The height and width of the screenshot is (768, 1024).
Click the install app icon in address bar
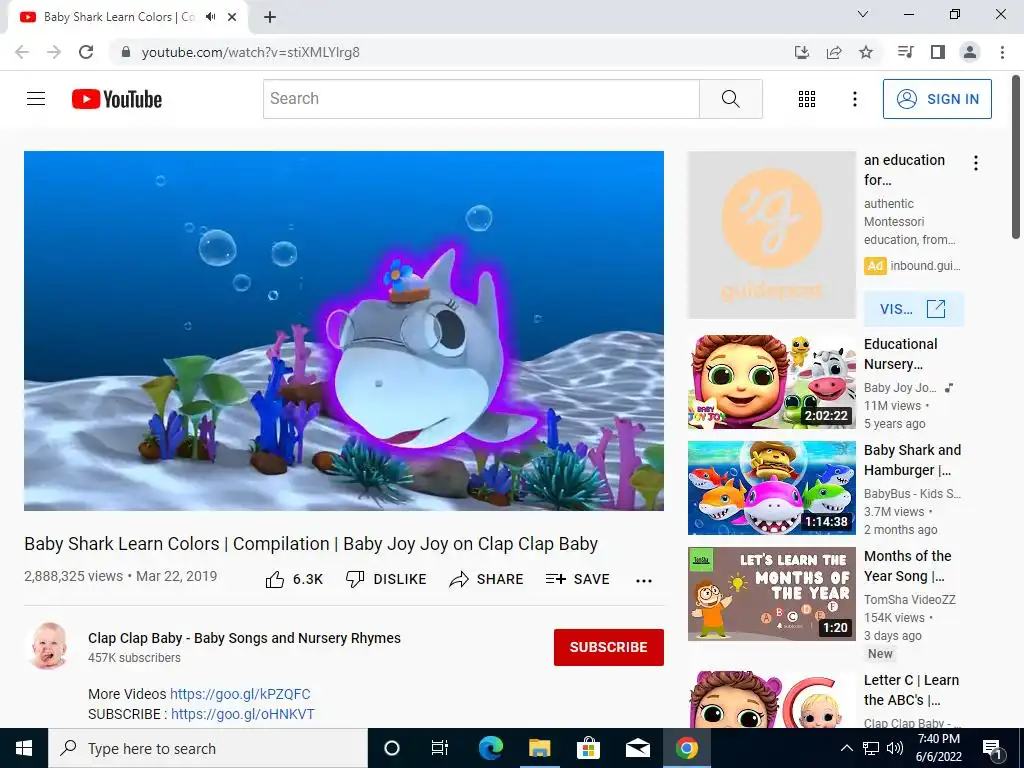click(802, 52)
